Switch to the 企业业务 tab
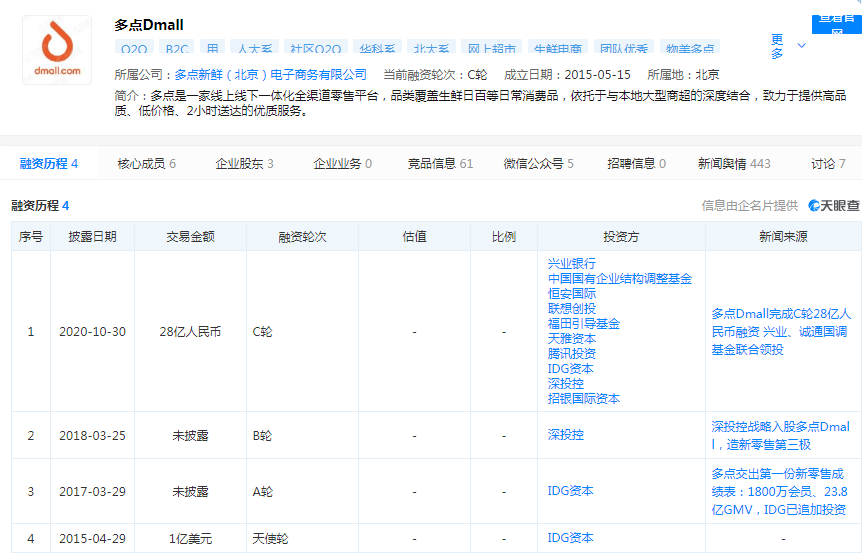Image resolution: width=862 pixels, height=556 pixels. point(342,163)
